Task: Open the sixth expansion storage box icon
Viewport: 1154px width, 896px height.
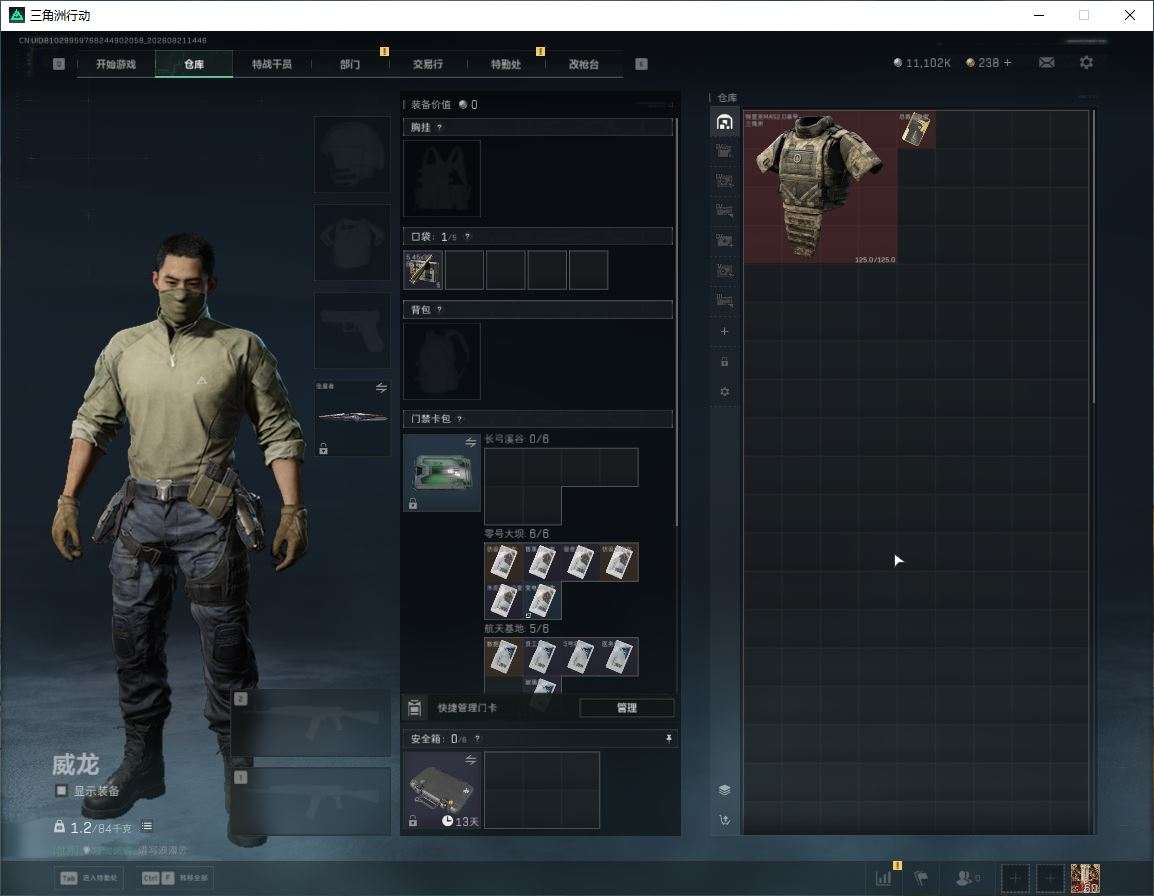Action: click(724, 300)
